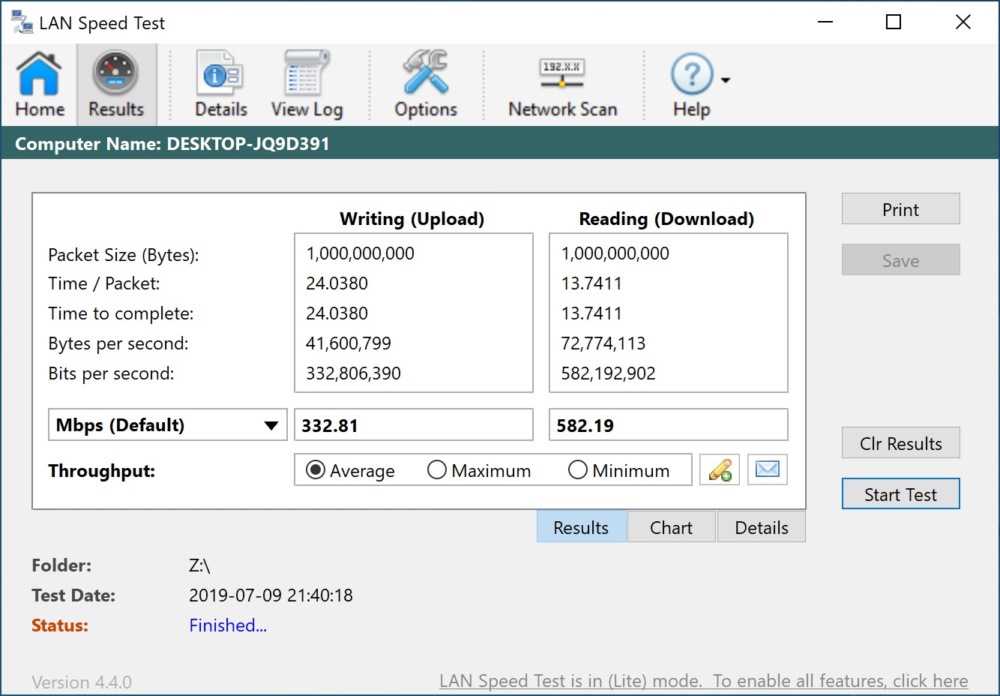Expand the Help dropdown arrow
This screenshot has width=1000, height=696.
click(x=725, y=80)
